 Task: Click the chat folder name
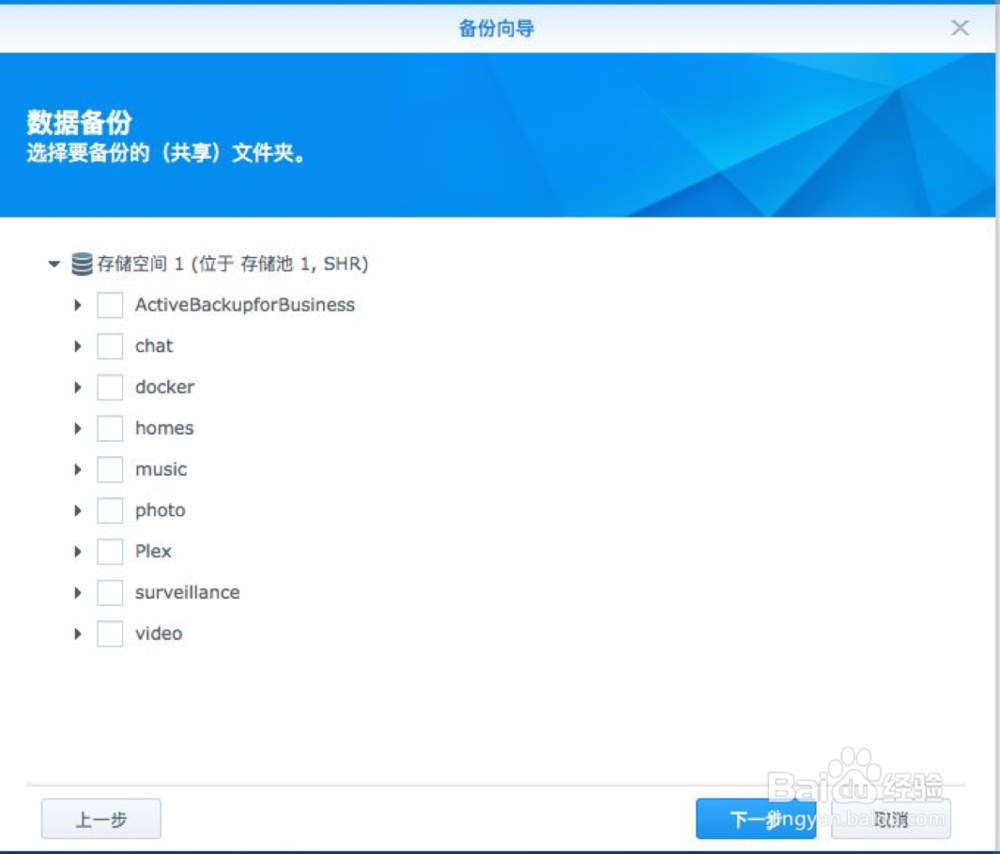pyautogui.click(x=154, y=346)
